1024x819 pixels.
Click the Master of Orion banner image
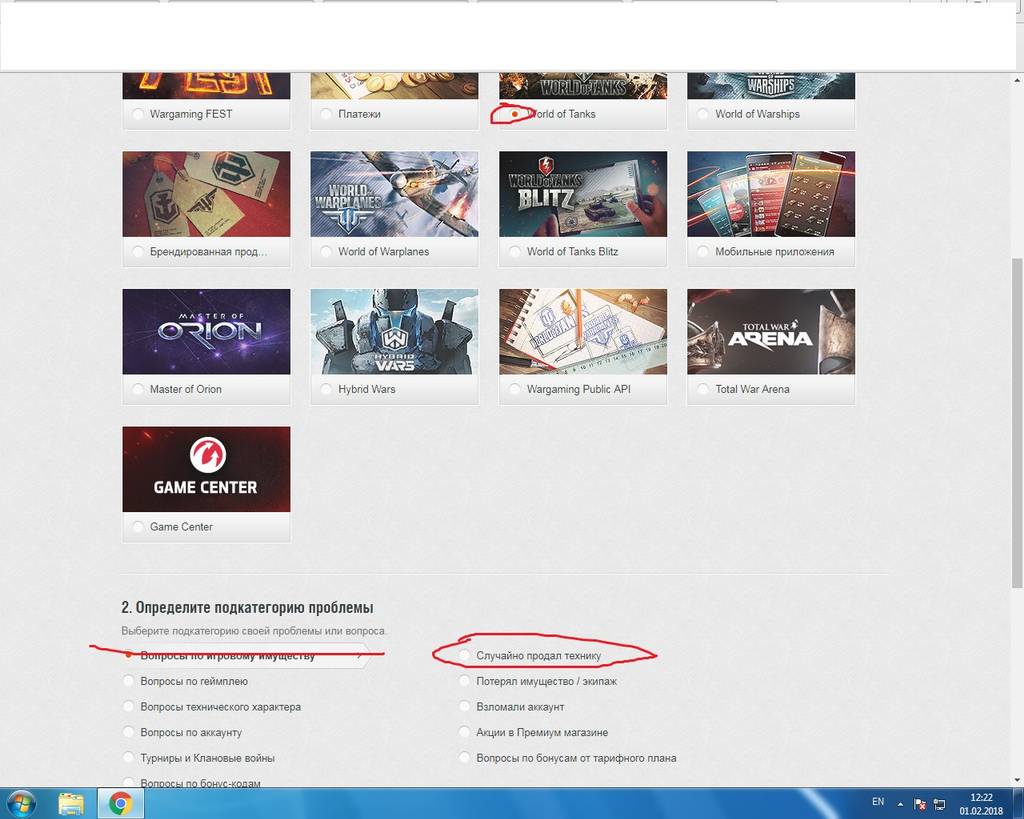pyautogui.click(x=206, y=332)
